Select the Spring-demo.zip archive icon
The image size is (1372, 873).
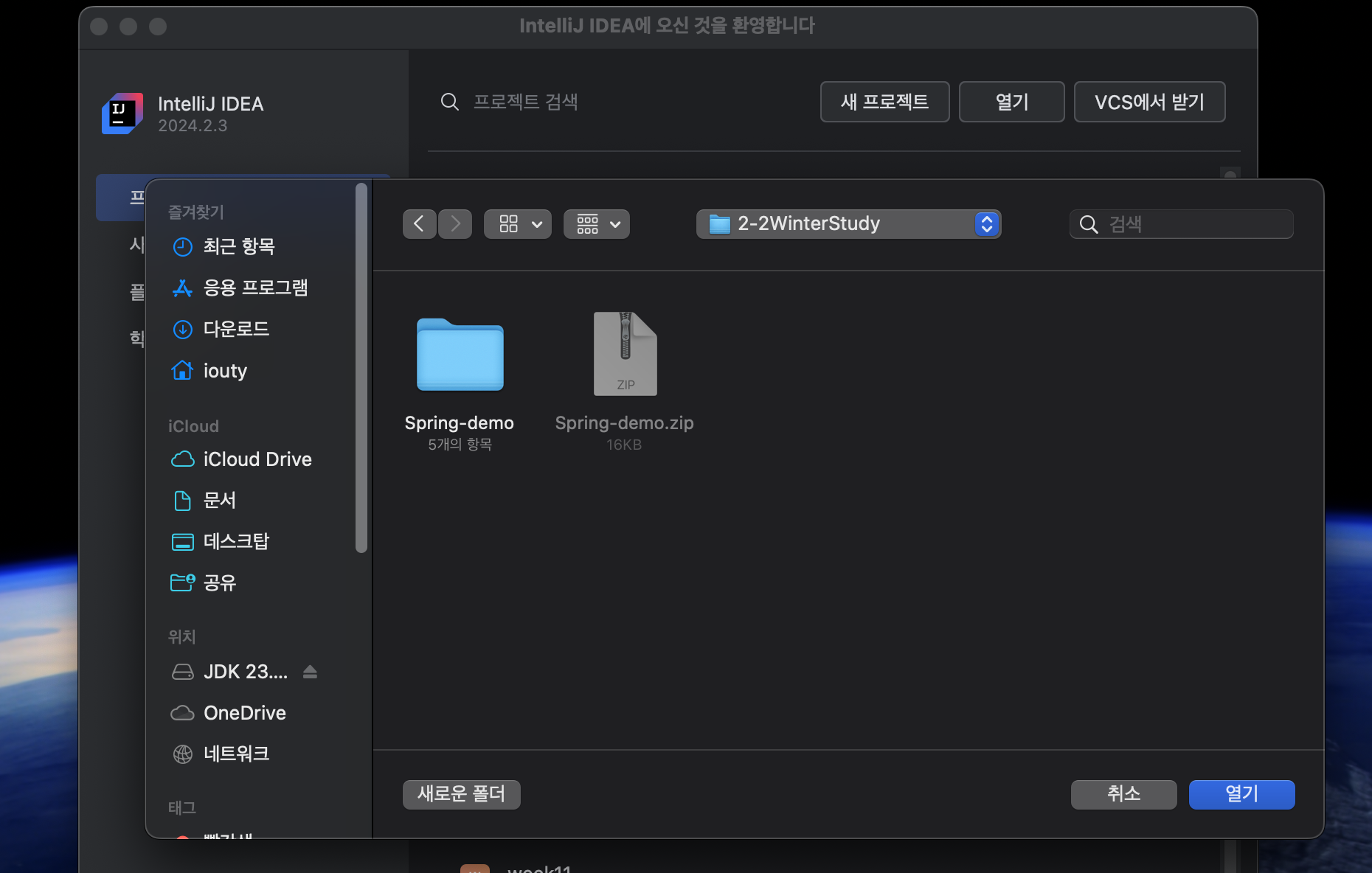(625, 354)
